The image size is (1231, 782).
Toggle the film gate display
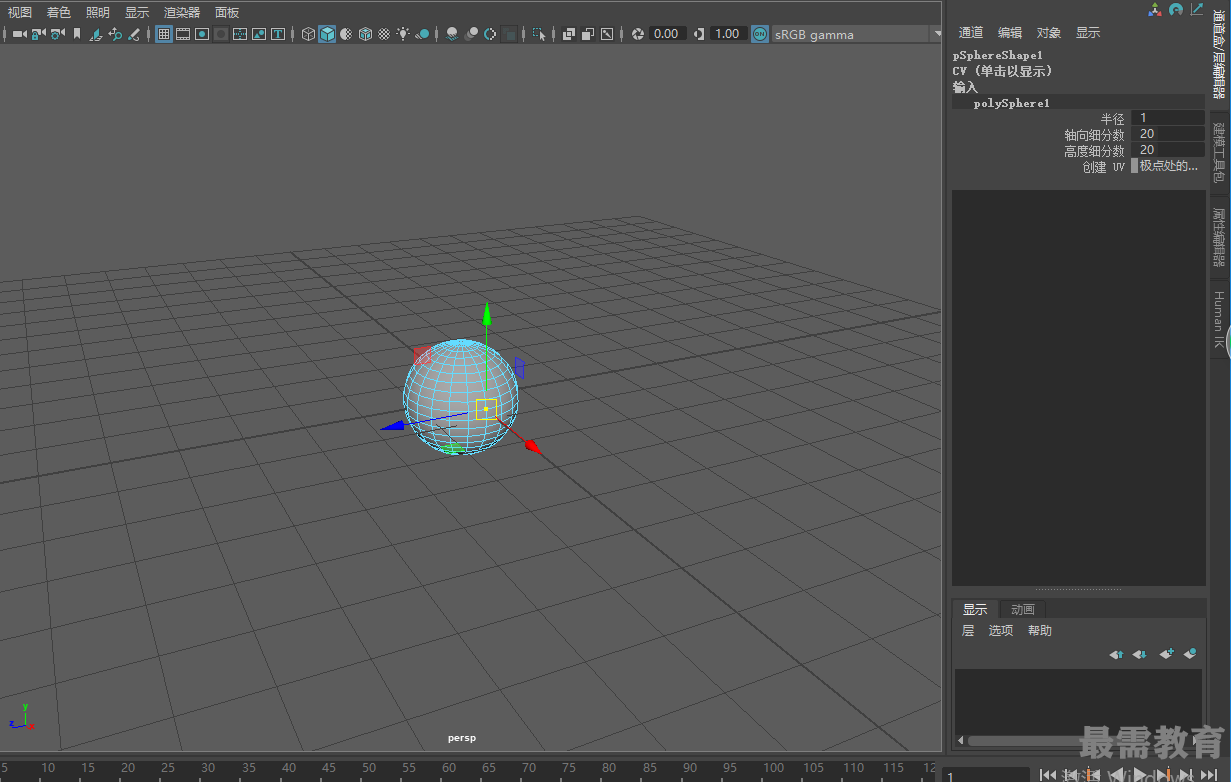click(x=182, y=34)
